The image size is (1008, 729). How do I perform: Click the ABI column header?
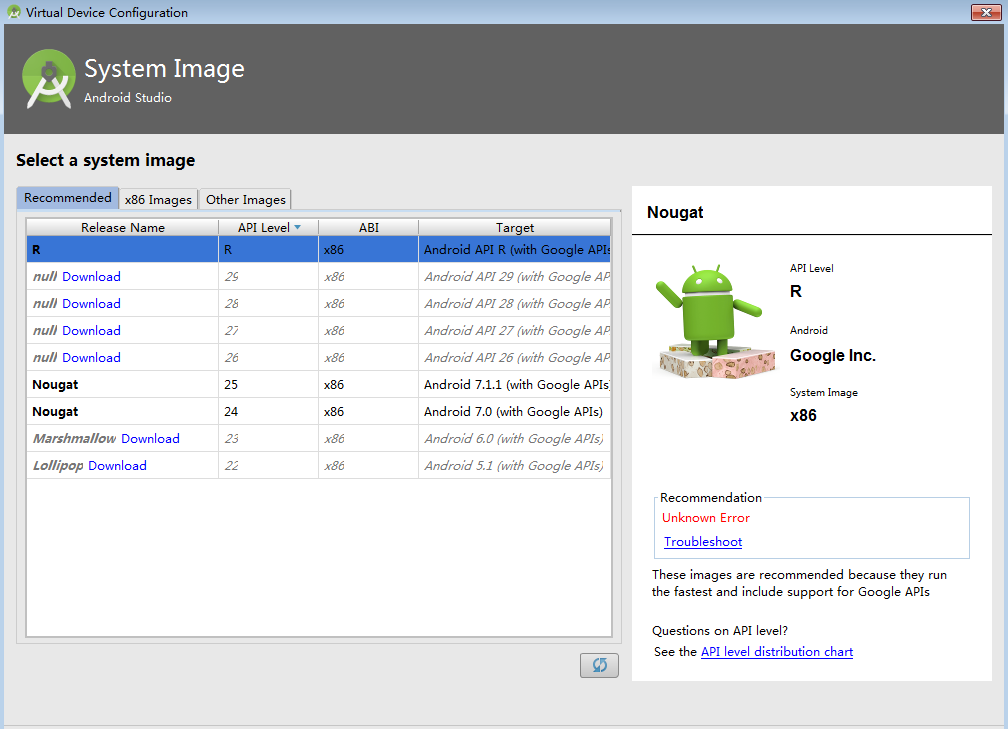368,228
